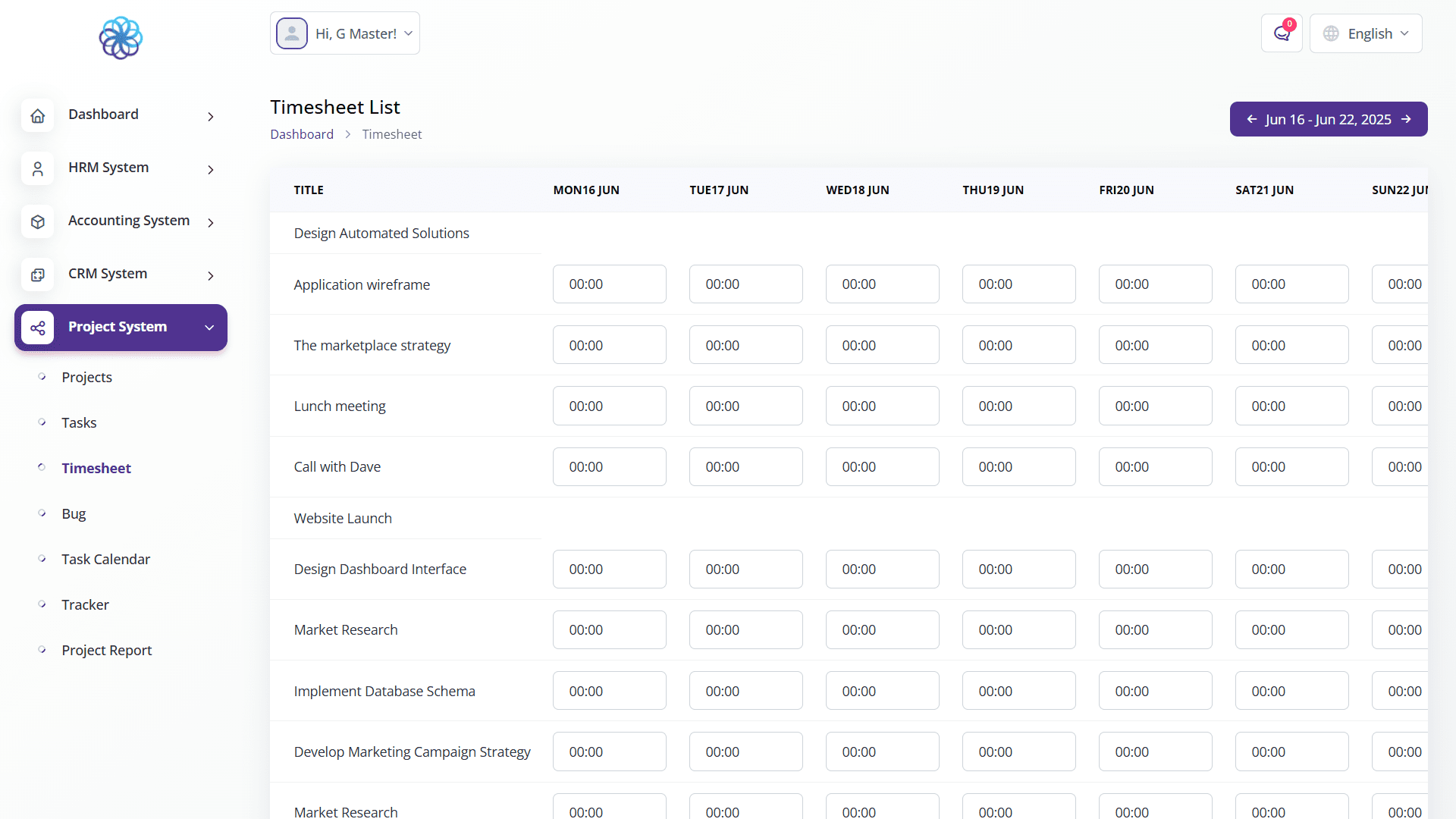Open the chat messages notification icon
This screenshot has width=1456, height=819.
(x=1282, y=33)
